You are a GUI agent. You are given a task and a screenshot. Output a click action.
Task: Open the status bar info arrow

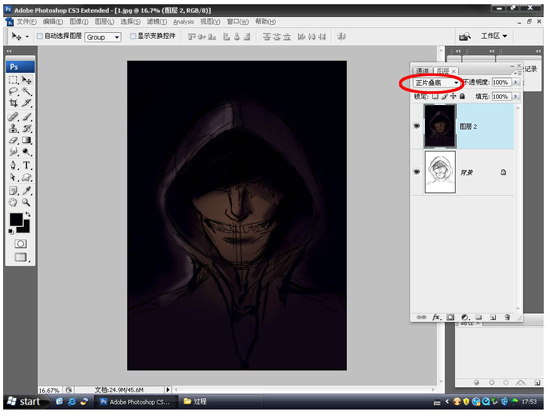[x=168, y=390]
